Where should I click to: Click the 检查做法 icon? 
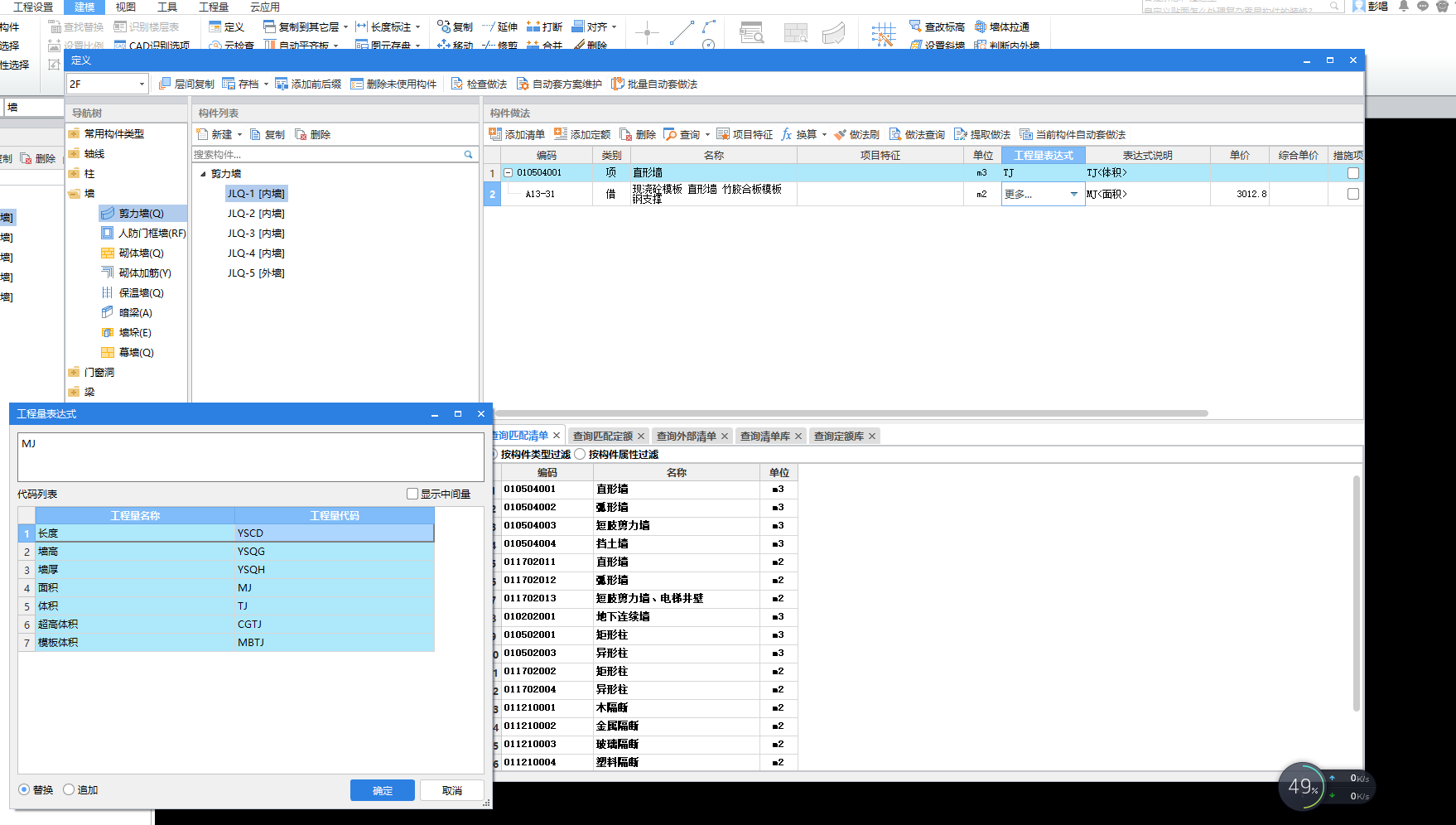point(457,84)
